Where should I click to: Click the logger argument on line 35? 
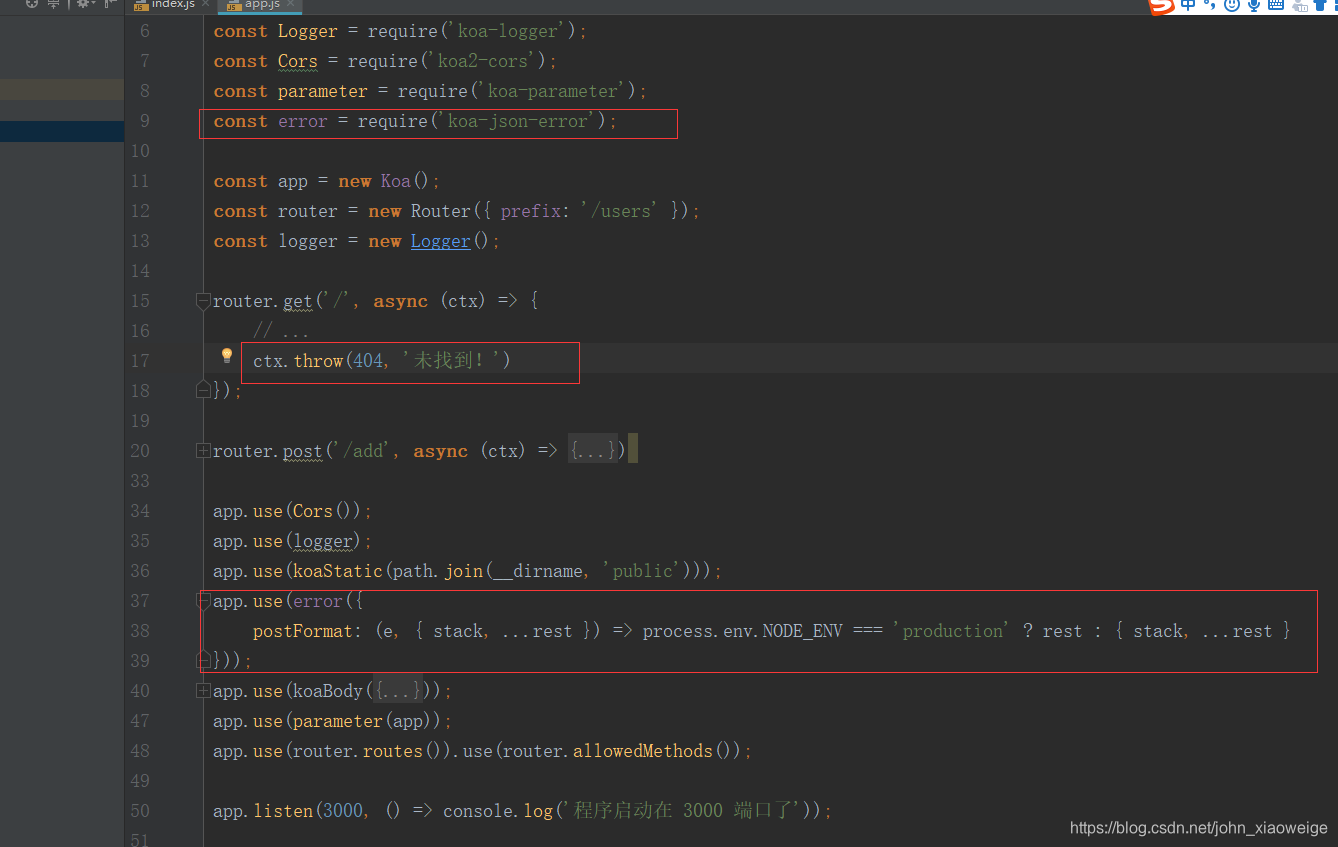point(323,541)
